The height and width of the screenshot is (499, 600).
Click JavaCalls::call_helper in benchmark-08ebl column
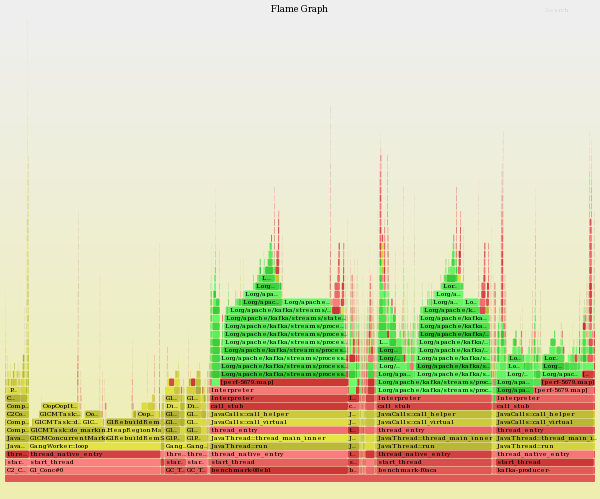click(278, 414)
